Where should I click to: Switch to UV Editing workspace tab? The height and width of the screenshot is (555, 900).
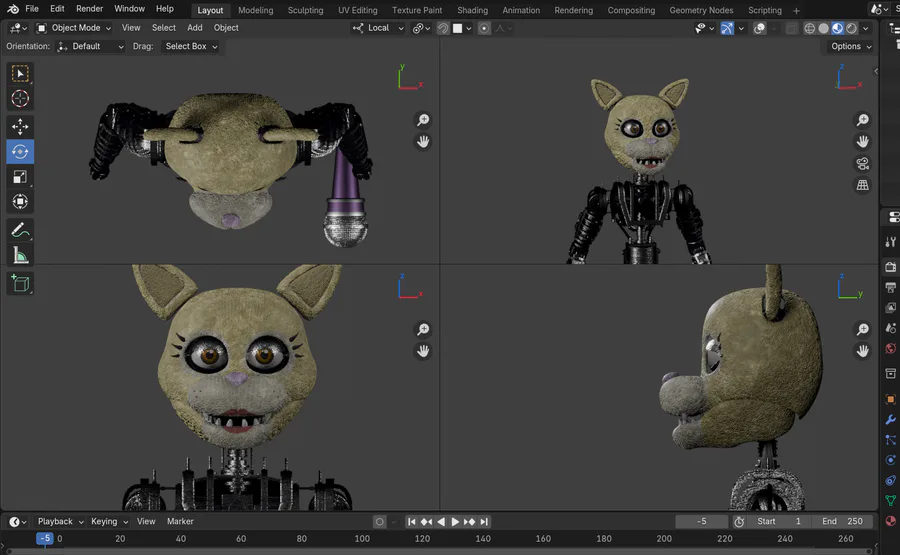pos(358,10)
